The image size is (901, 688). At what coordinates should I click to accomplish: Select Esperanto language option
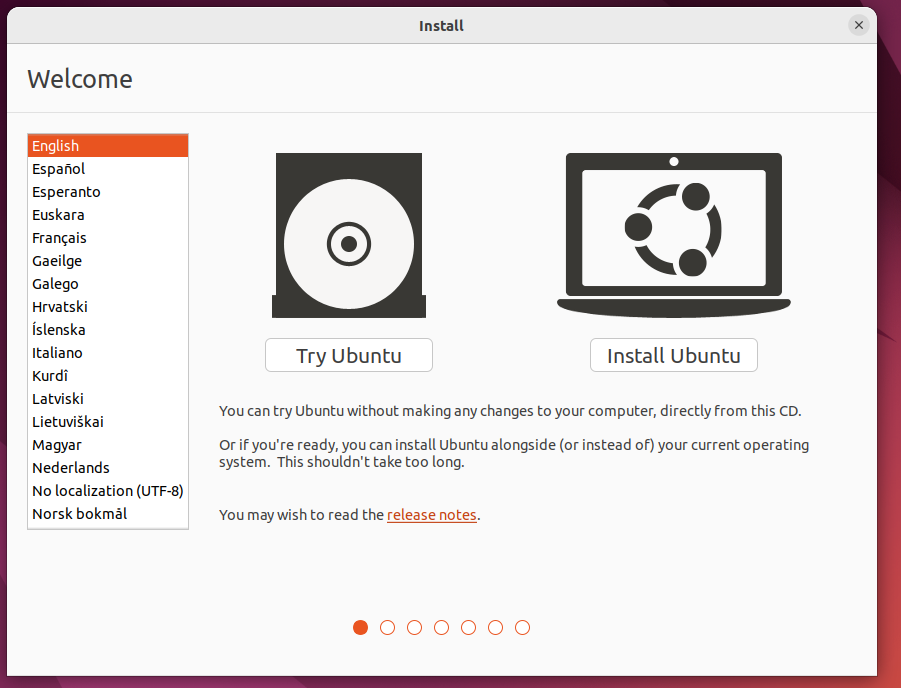(66, 192)
